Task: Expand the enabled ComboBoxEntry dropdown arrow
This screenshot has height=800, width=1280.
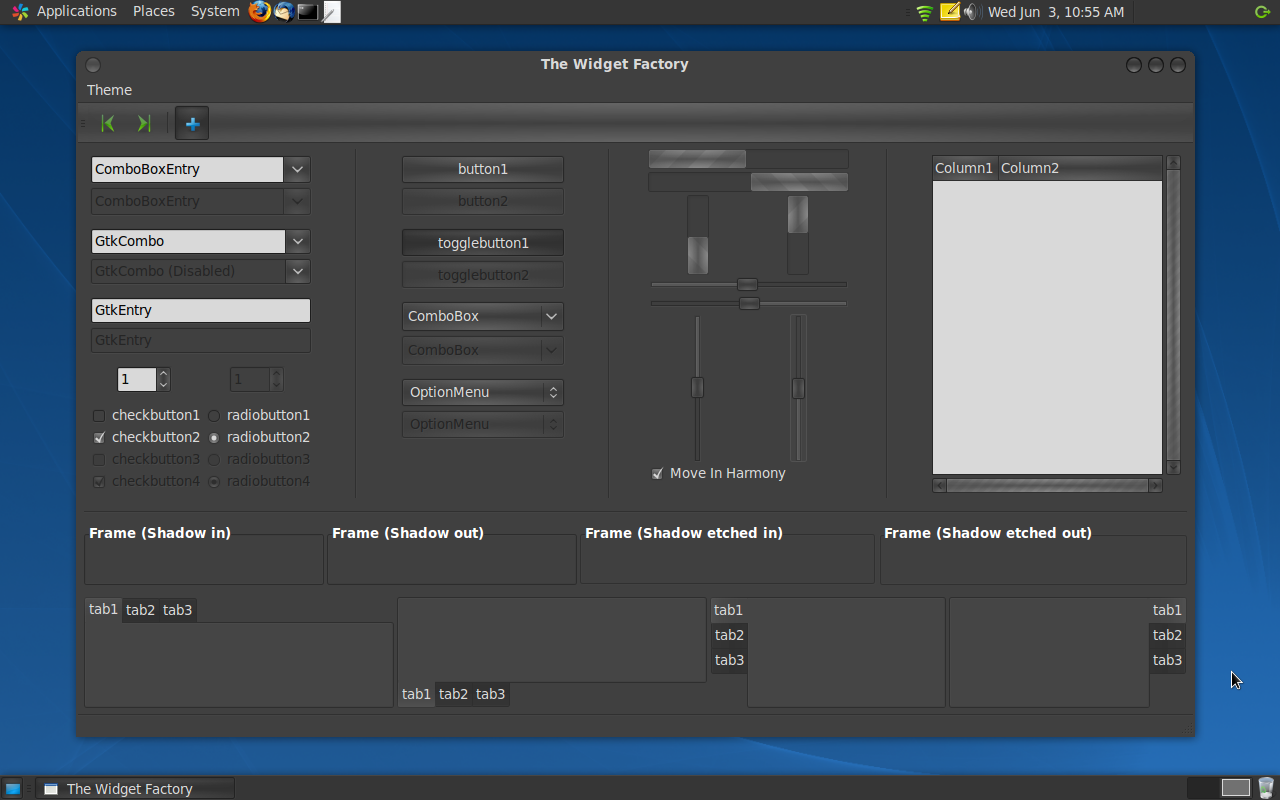Action: 297,169
